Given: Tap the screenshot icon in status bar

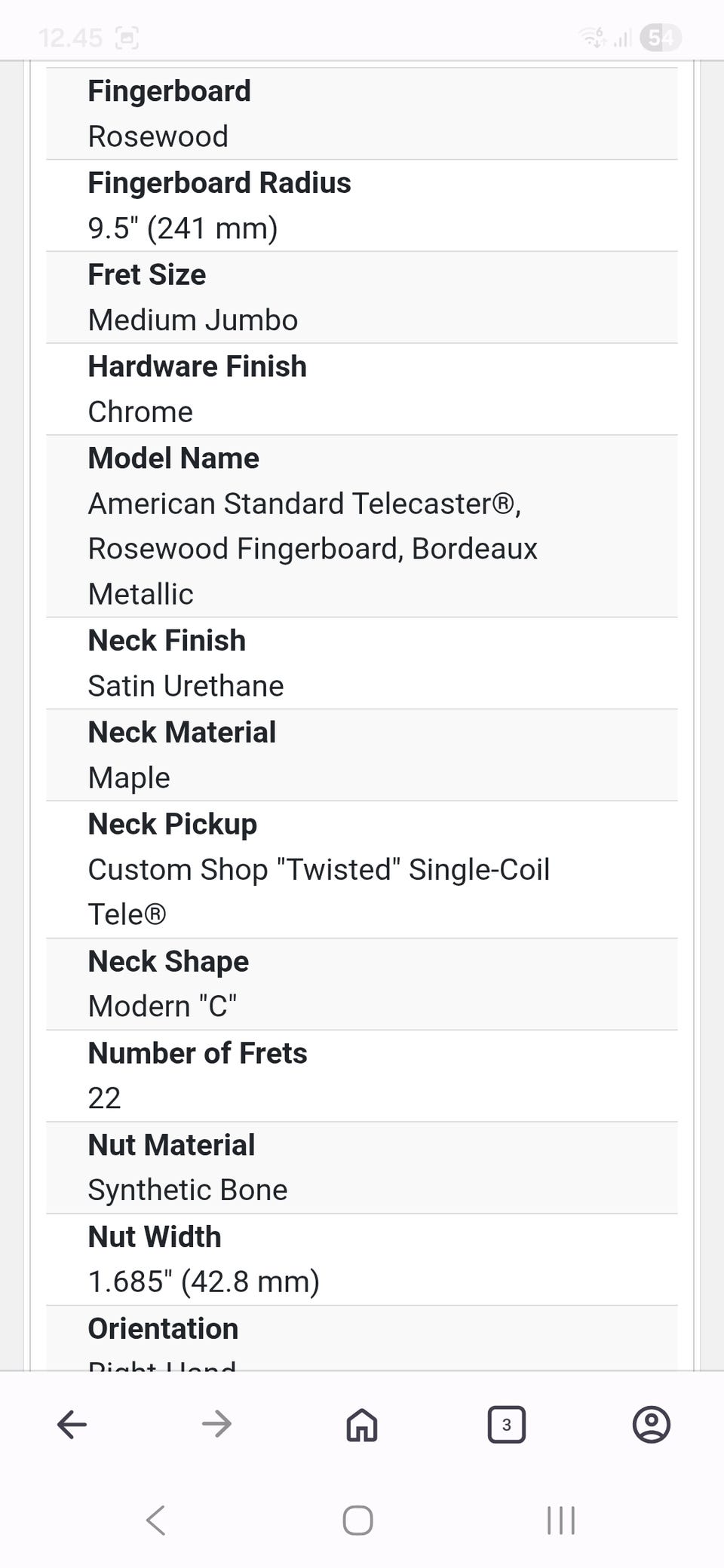Looking at the screenshot, I should click(127, 38).
